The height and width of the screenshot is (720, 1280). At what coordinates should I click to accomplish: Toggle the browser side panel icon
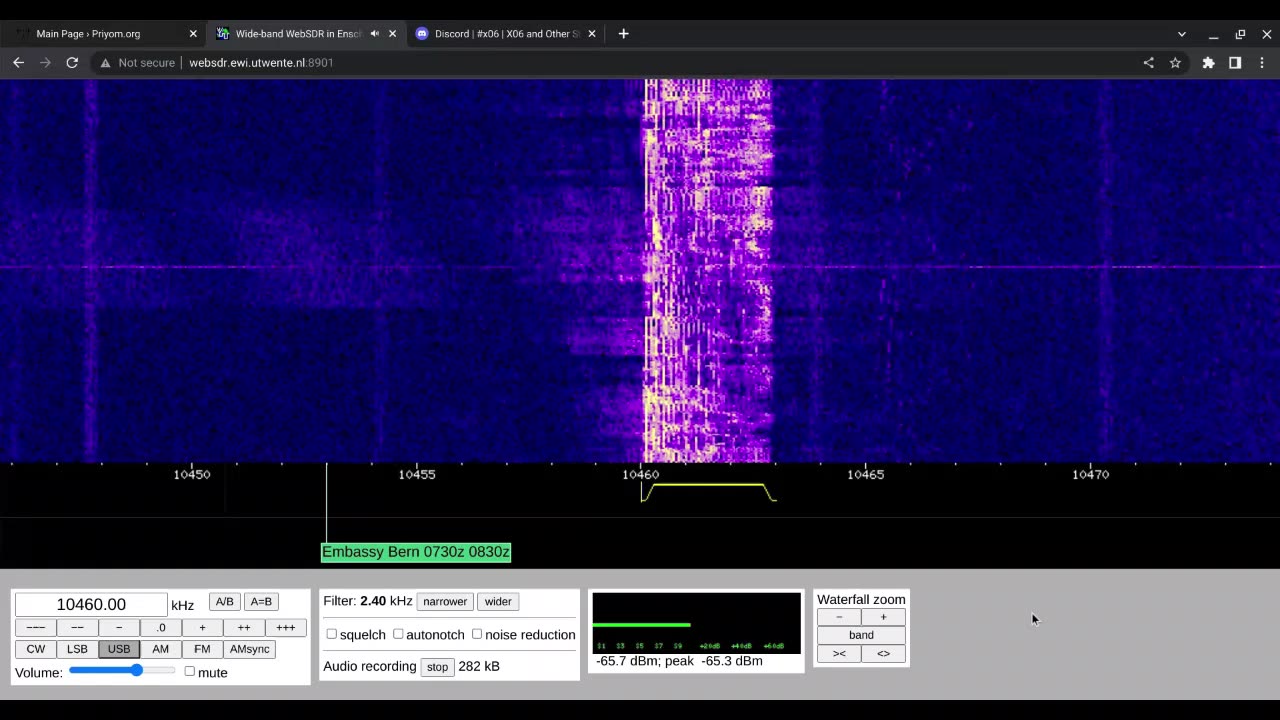click(1235, 62)
